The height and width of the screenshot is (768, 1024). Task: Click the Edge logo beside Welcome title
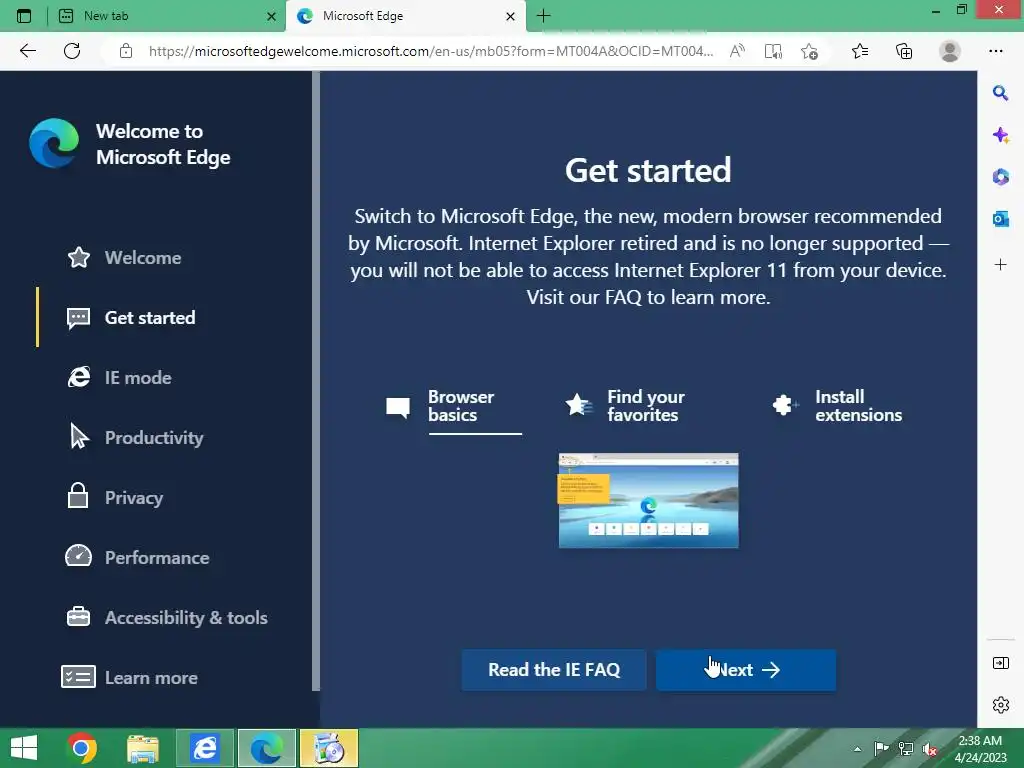pos(54,143)
